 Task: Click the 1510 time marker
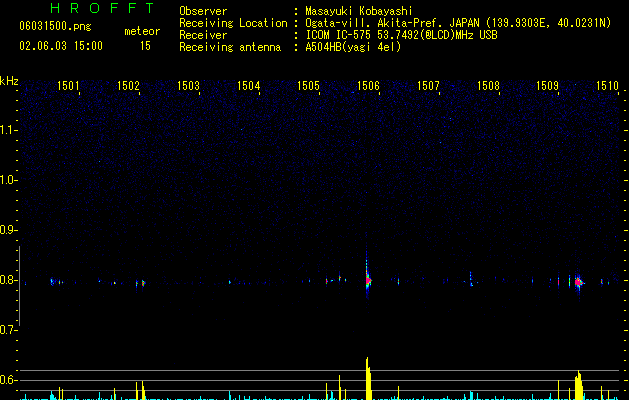coord(607,86)
